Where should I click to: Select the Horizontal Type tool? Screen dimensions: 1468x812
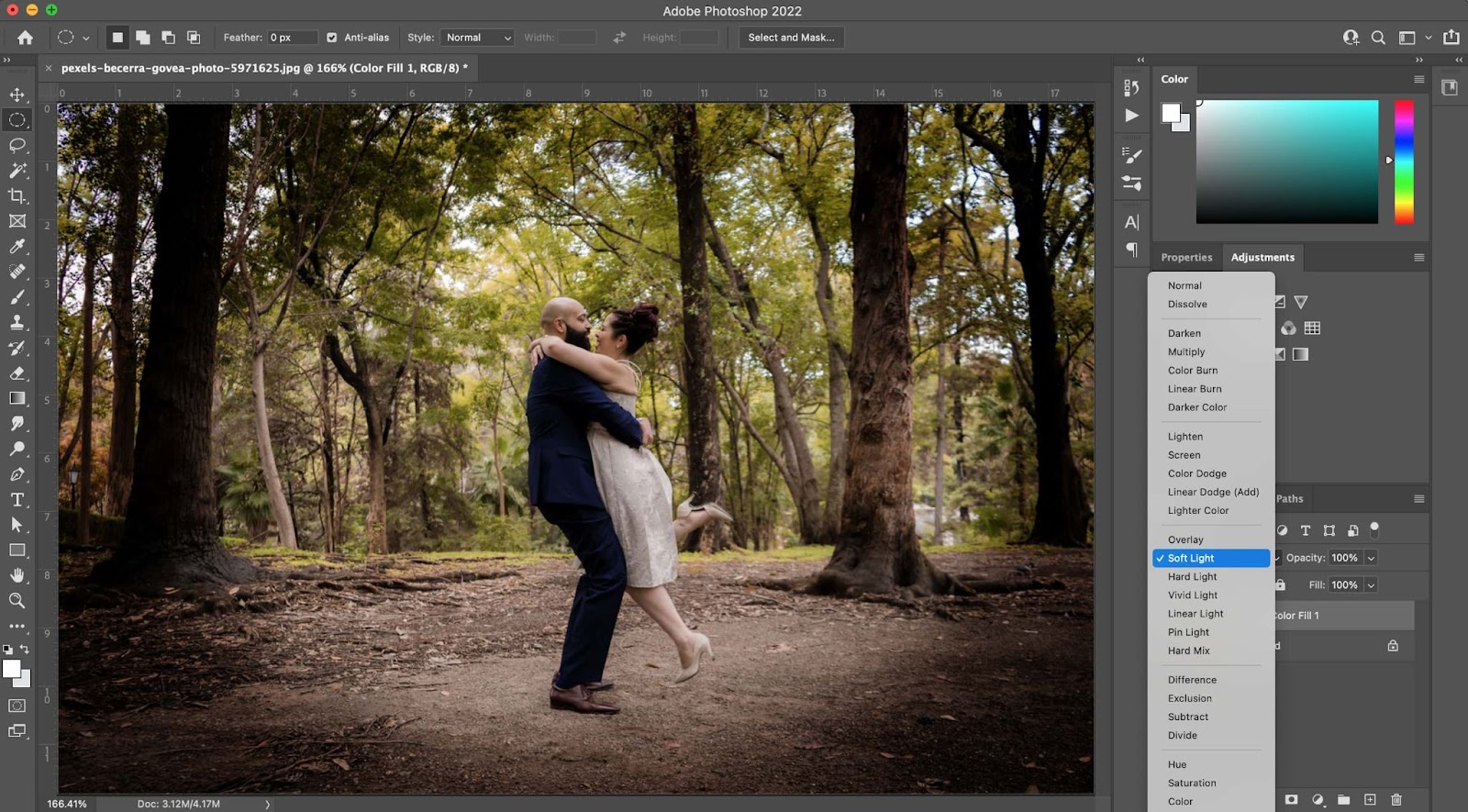point(17,500)
